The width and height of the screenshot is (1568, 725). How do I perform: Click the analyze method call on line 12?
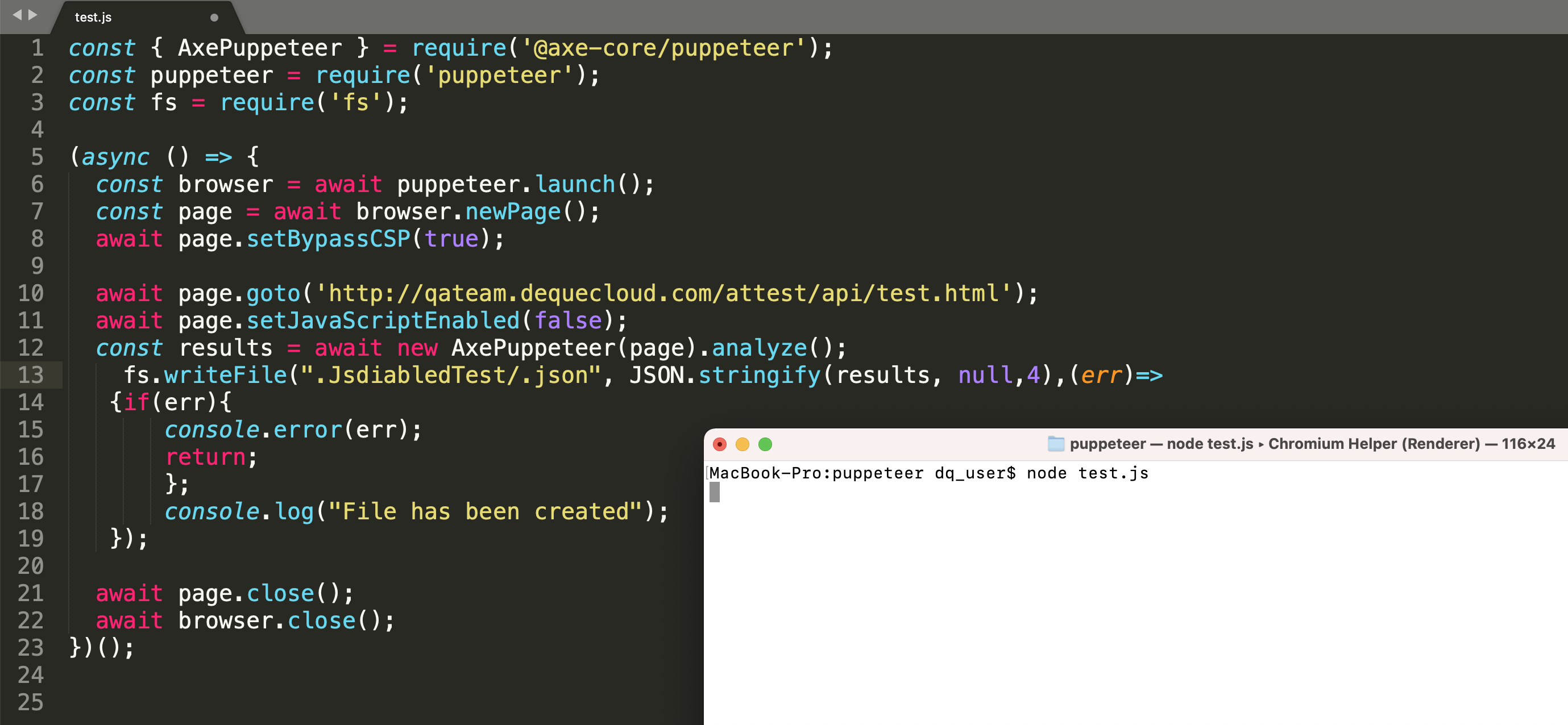pos(759,348)
